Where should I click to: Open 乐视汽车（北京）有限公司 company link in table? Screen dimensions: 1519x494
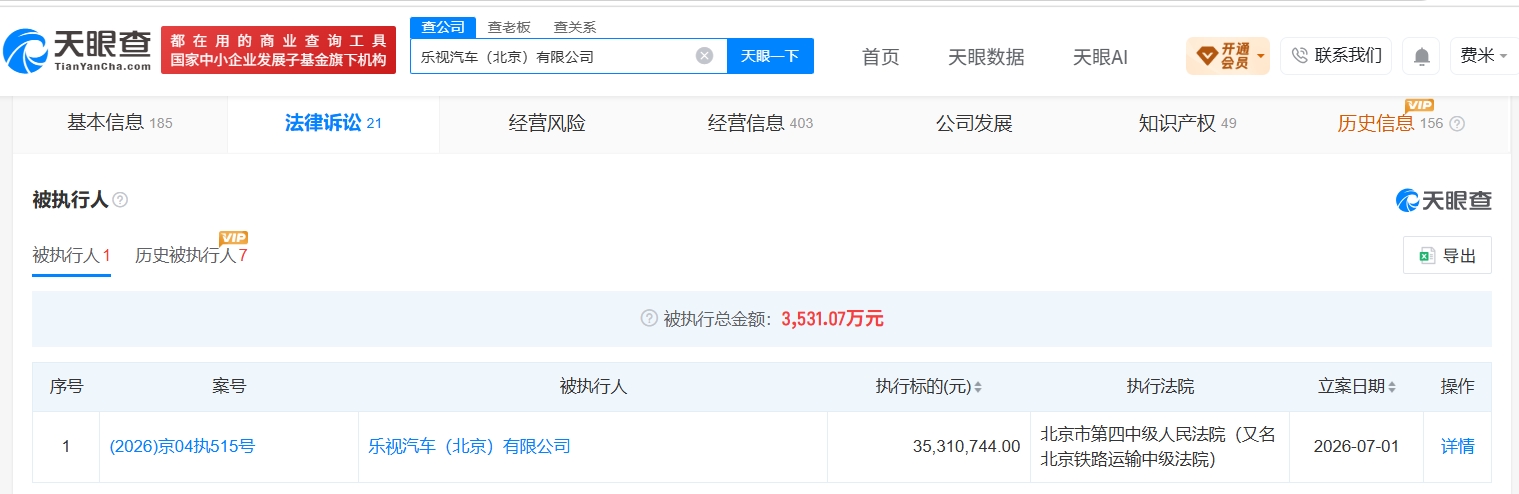[469, 446]
